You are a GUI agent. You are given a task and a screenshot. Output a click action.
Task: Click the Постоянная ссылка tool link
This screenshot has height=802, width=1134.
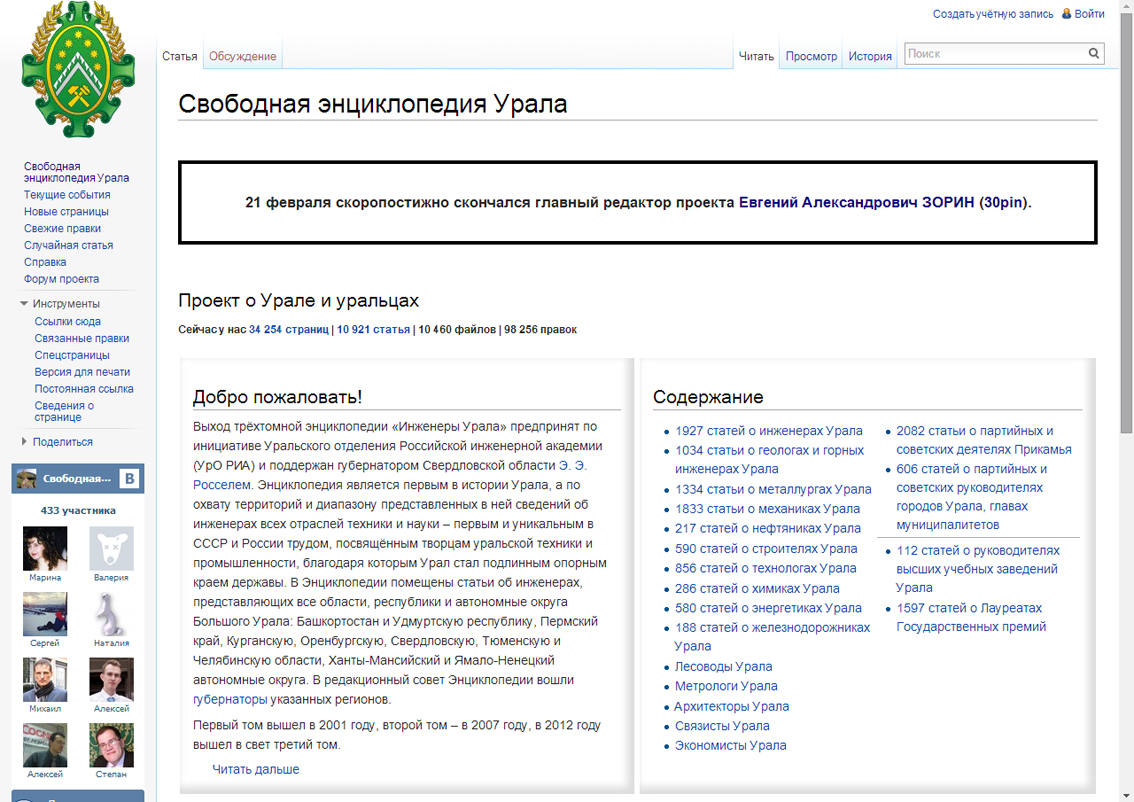pos(84,388)
